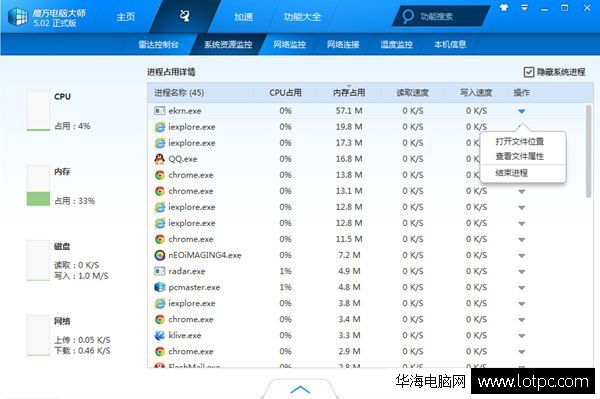Click the 下载：0.46 K/S network label
The width and height of the screenshot is (600, 399).
pyautogui.click(x=82, y=351)
